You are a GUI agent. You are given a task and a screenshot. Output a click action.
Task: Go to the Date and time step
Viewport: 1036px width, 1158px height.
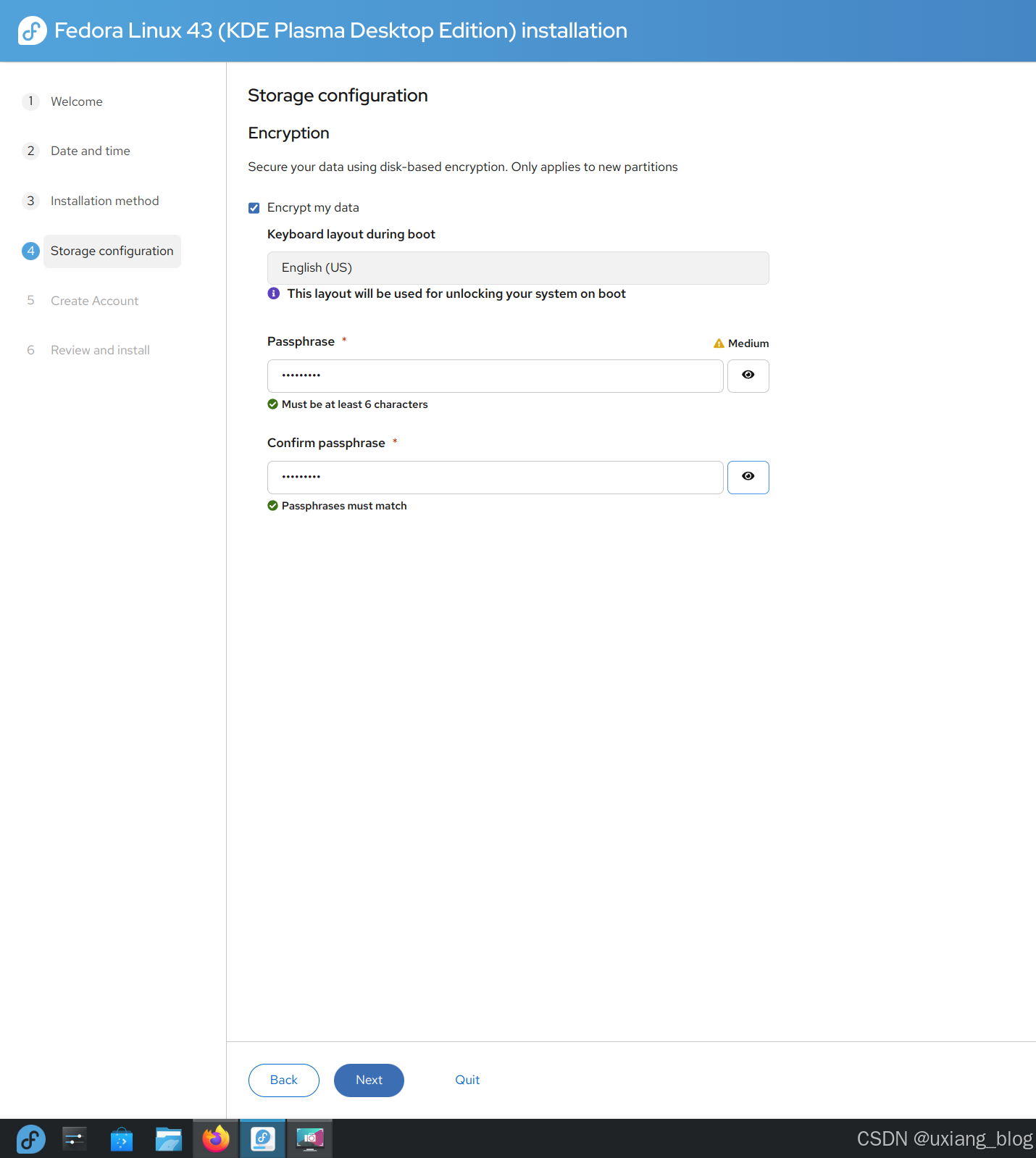(91, 151)
